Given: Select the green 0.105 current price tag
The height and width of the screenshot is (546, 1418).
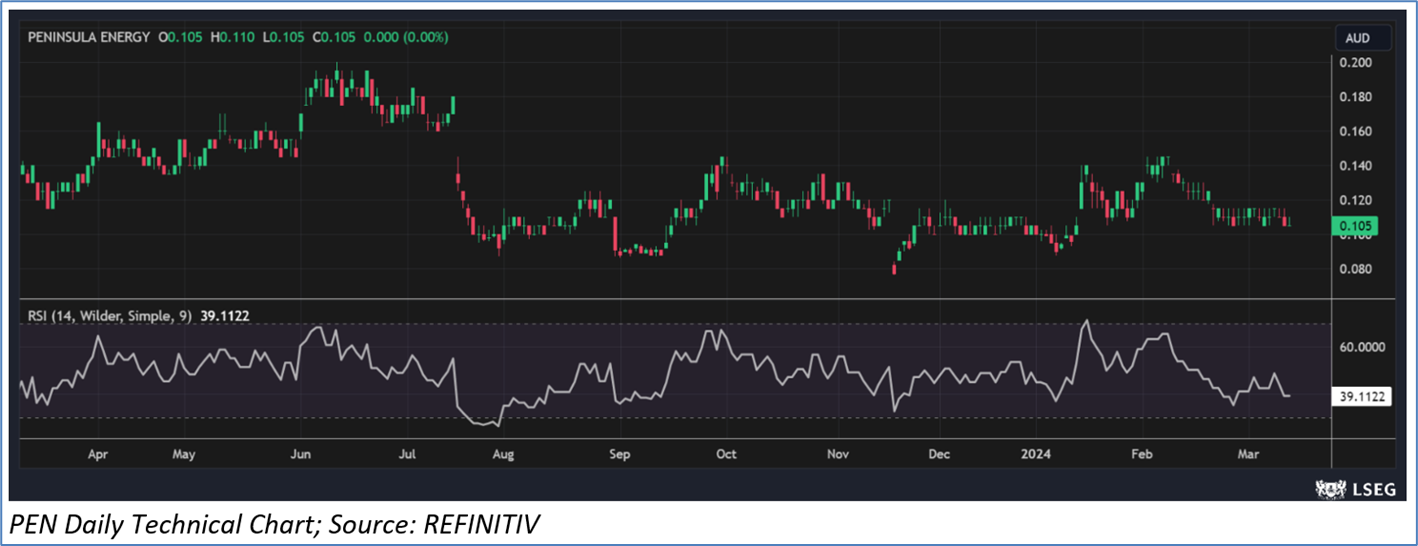Looking at the screenshot, I should click(x=1355, y=226).
